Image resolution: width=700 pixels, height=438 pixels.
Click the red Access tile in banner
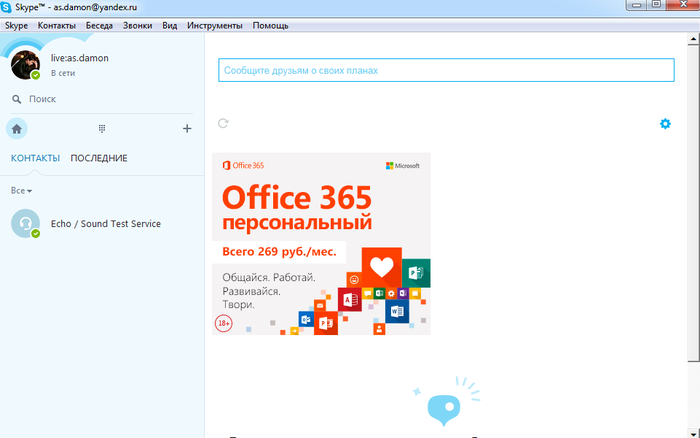(x=350, y=300)
